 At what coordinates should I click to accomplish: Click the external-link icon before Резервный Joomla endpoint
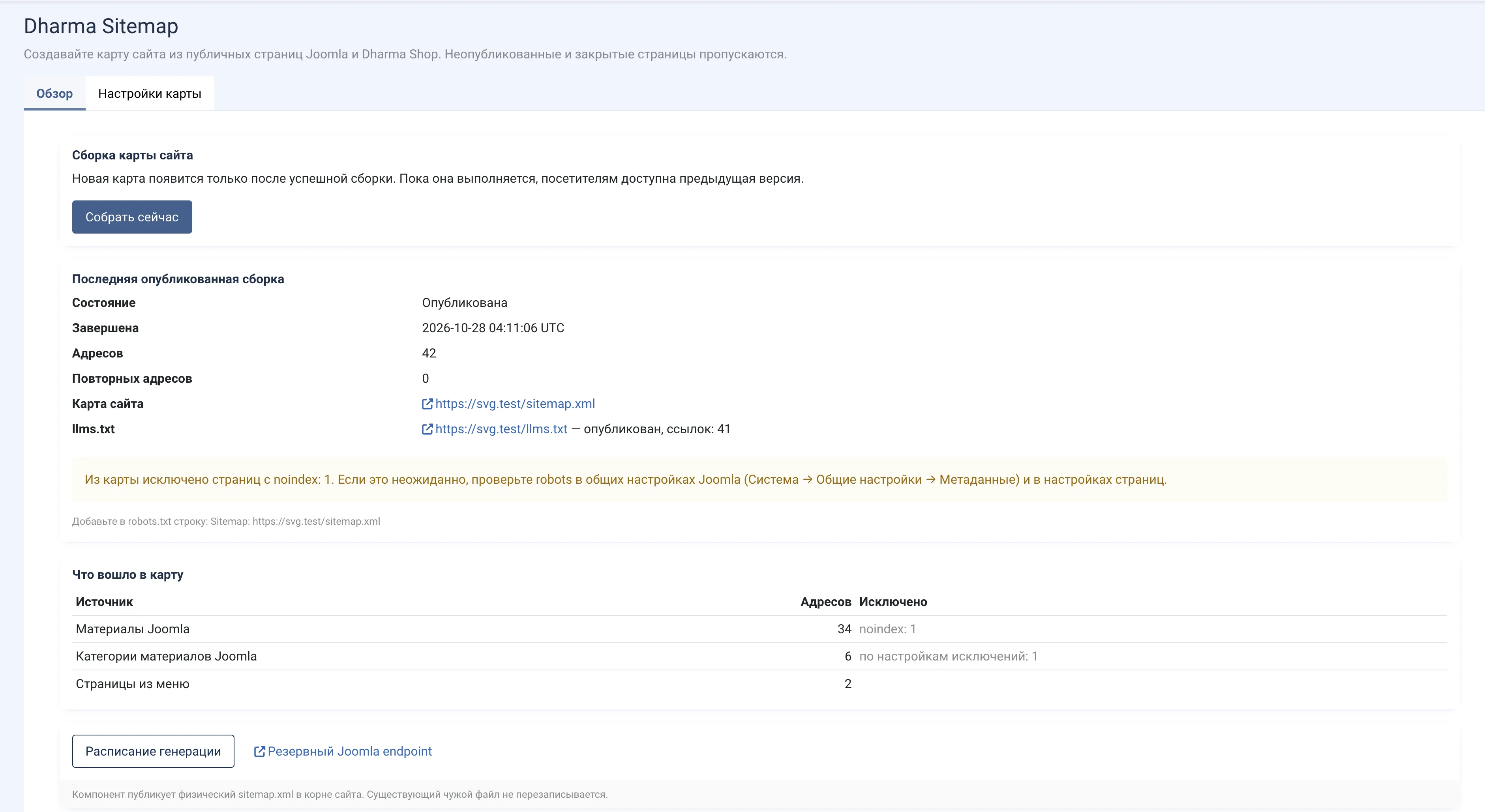click(259, 751)
